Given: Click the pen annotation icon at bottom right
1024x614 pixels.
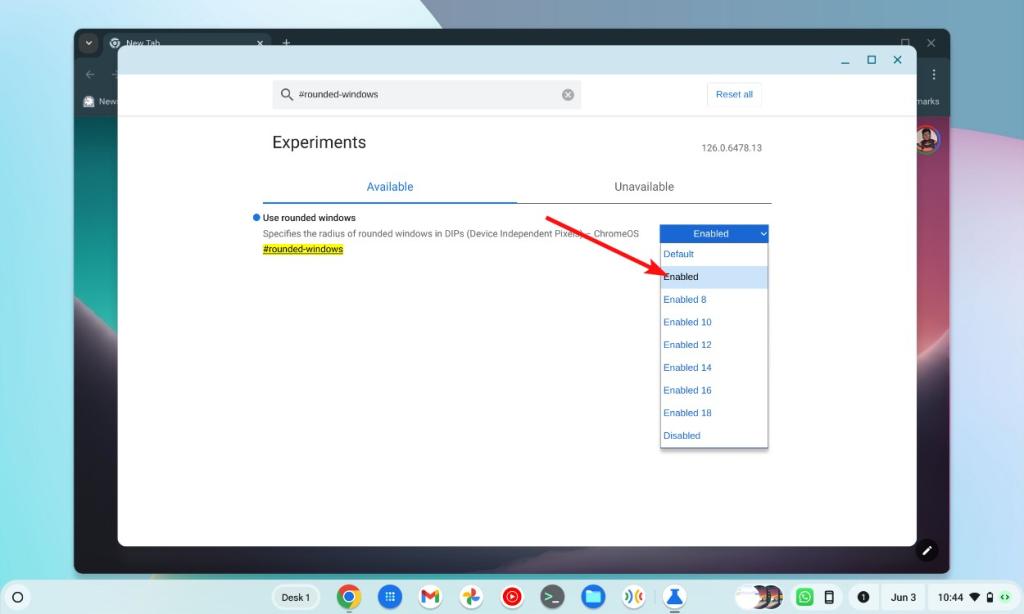Looking at the screenshot, I should tap(926, 550).
